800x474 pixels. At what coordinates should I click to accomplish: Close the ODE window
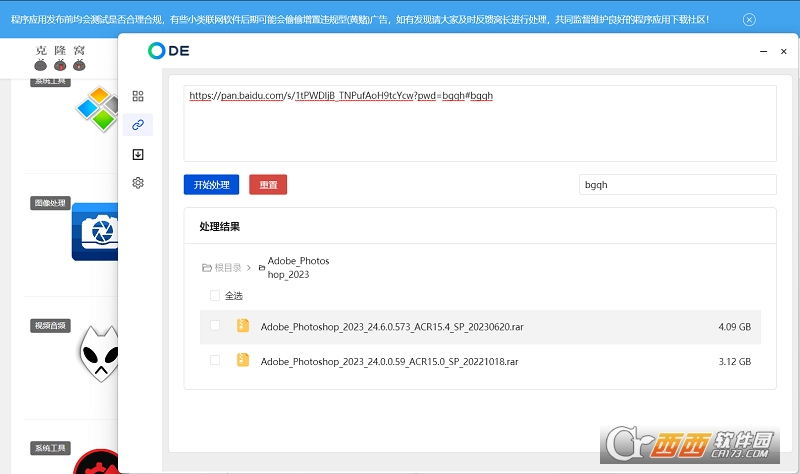784,52
